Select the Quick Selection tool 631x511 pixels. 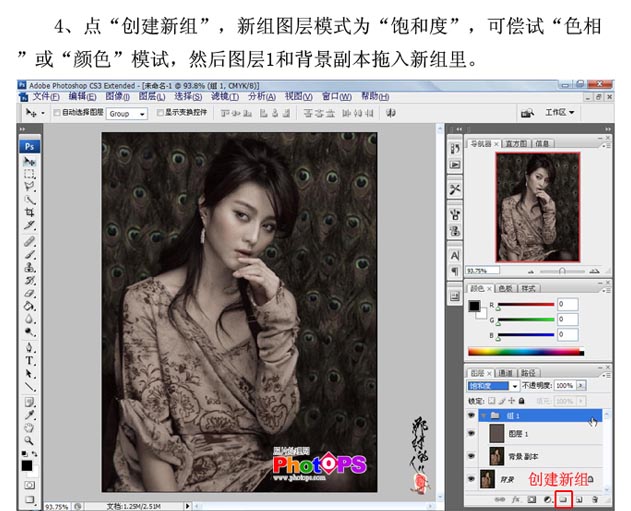click(x=29, y=199)
